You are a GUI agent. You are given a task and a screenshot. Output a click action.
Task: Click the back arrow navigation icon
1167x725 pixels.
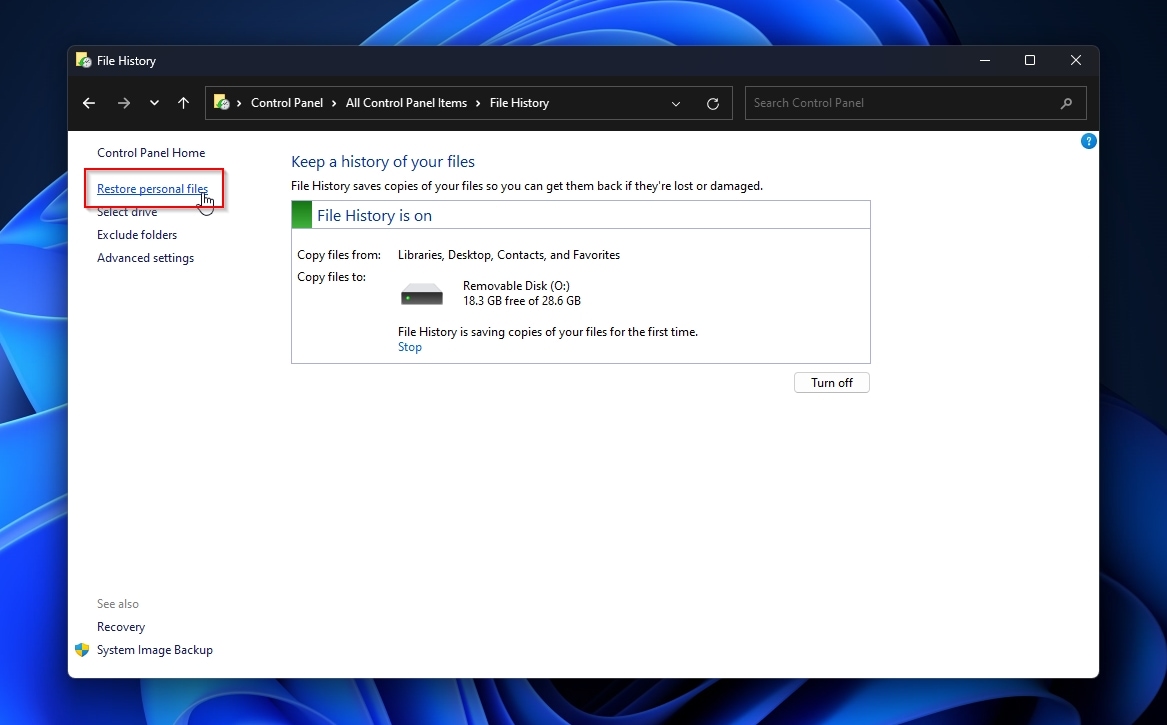(88, 102)
